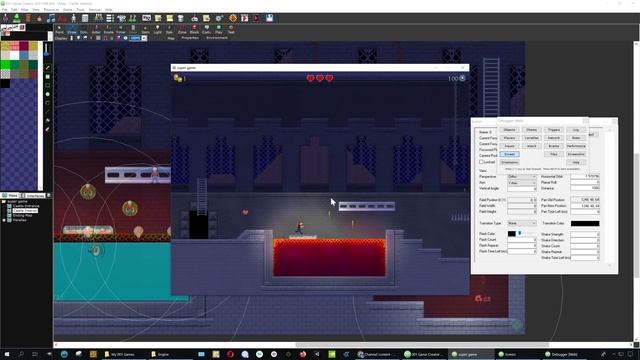Click the Variables button in Debugger
Viewport: 640px width, 360px height.
(532, 138)
